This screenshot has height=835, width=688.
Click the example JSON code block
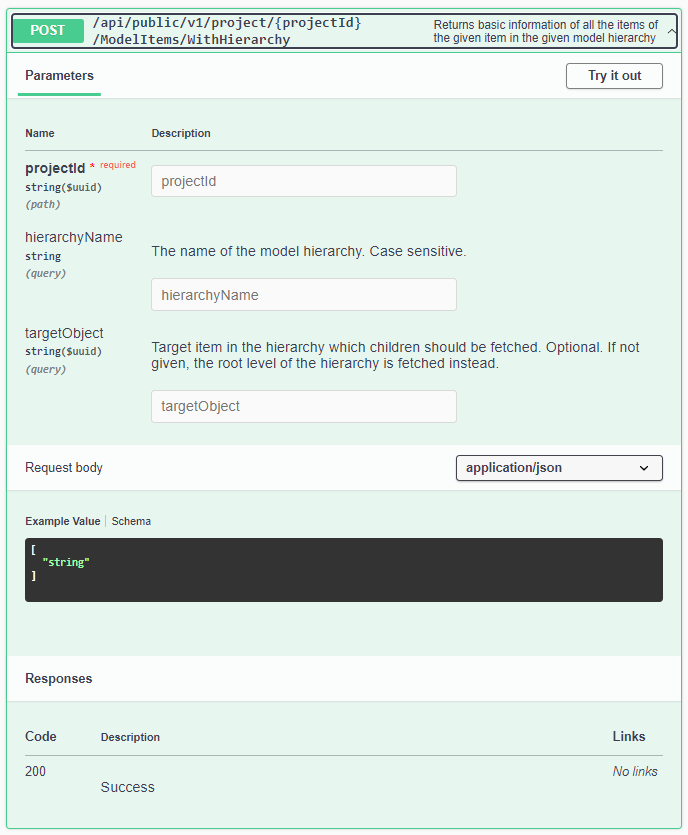[x=343, y=570]
